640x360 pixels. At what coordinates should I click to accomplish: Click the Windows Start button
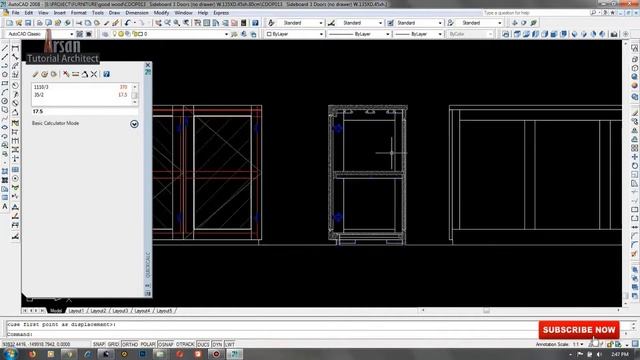(10, 354)
